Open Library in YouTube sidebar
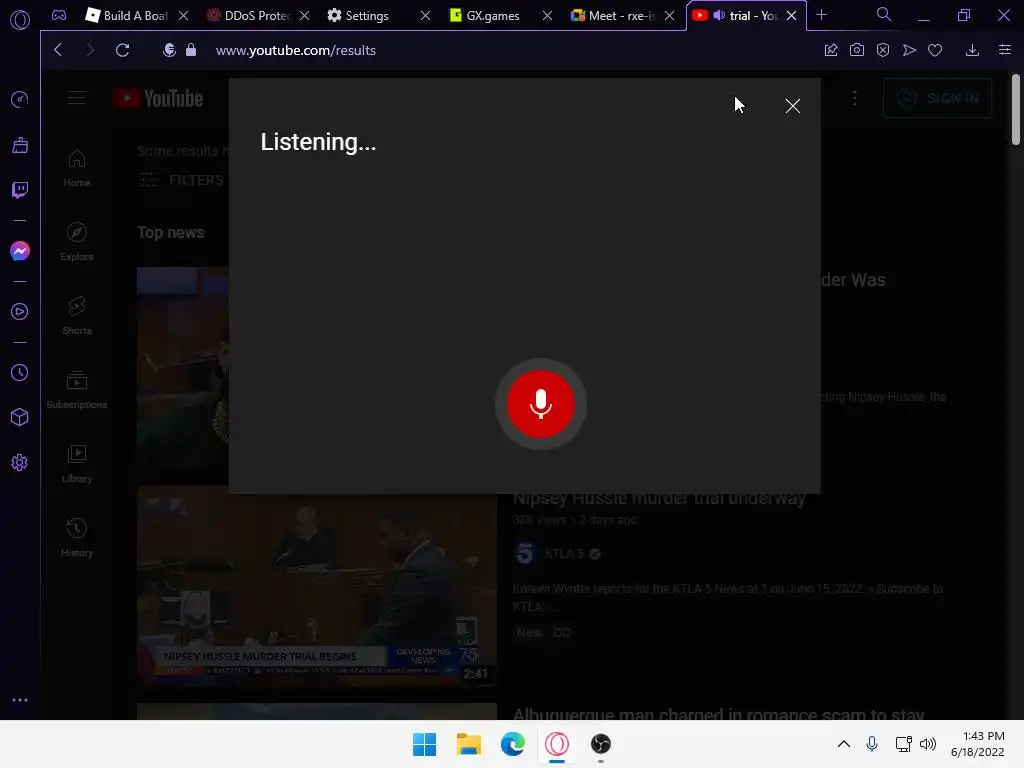The height and width of the screenshot is (768, 1024). (x=76, y=464)
